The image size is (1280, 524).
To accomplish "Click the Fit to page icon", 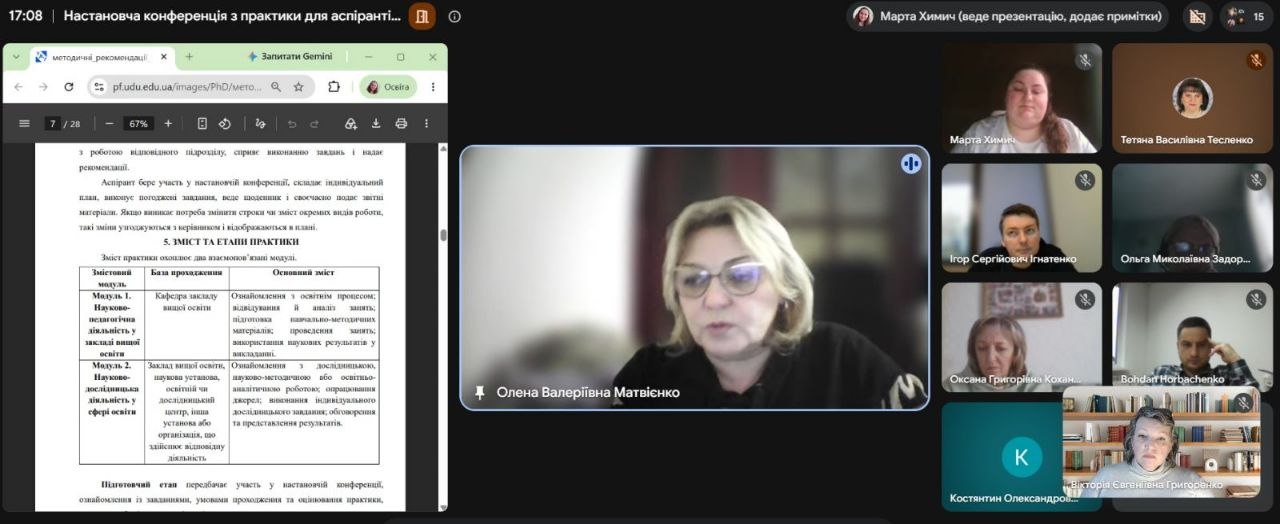I will tap(202, 124).
